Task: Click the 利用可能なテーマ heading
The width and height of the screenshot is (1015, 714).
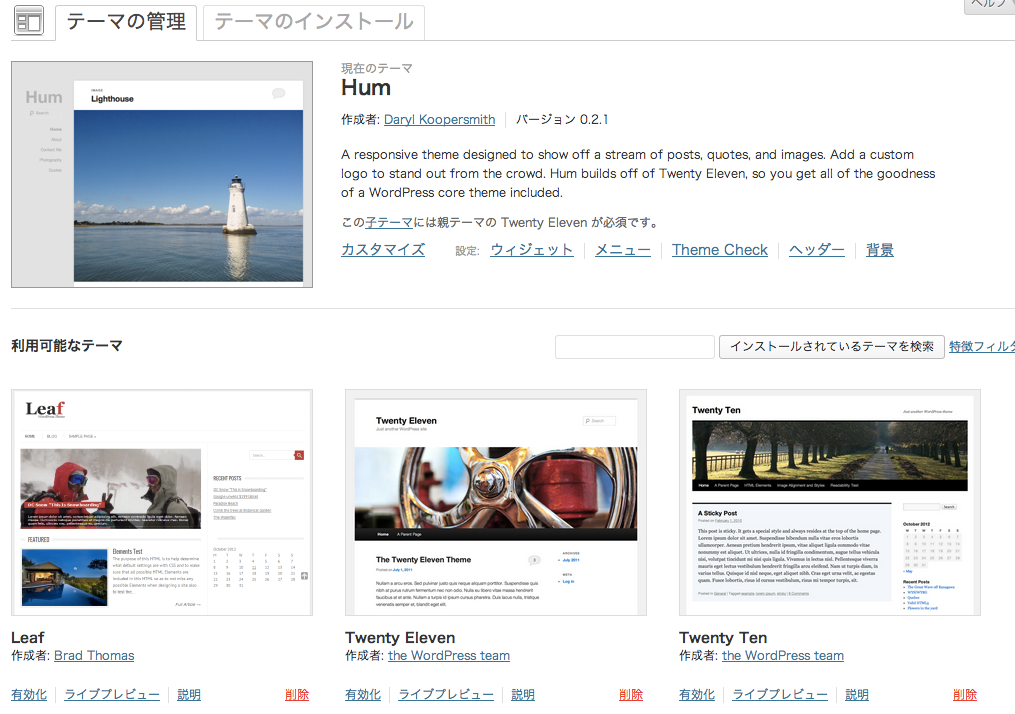Action: 67,346
